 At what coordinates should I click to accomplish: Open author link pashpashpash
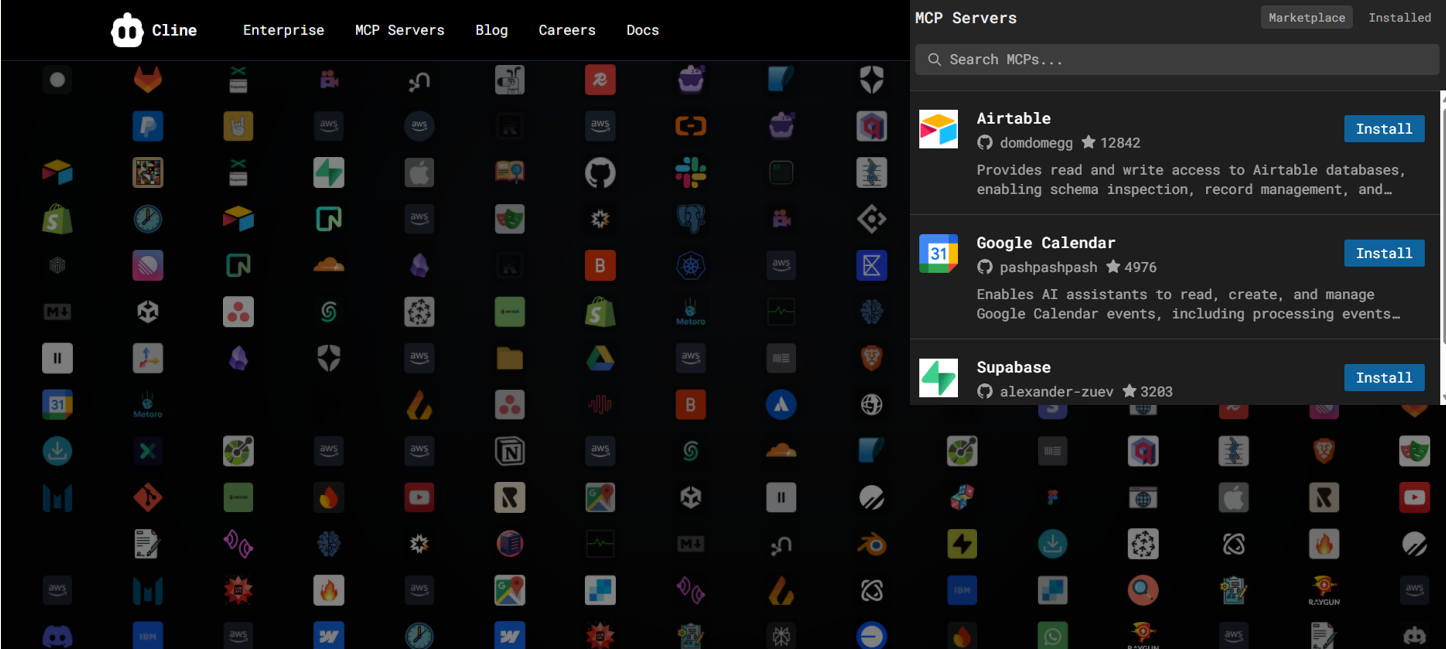pos(1048,267)
